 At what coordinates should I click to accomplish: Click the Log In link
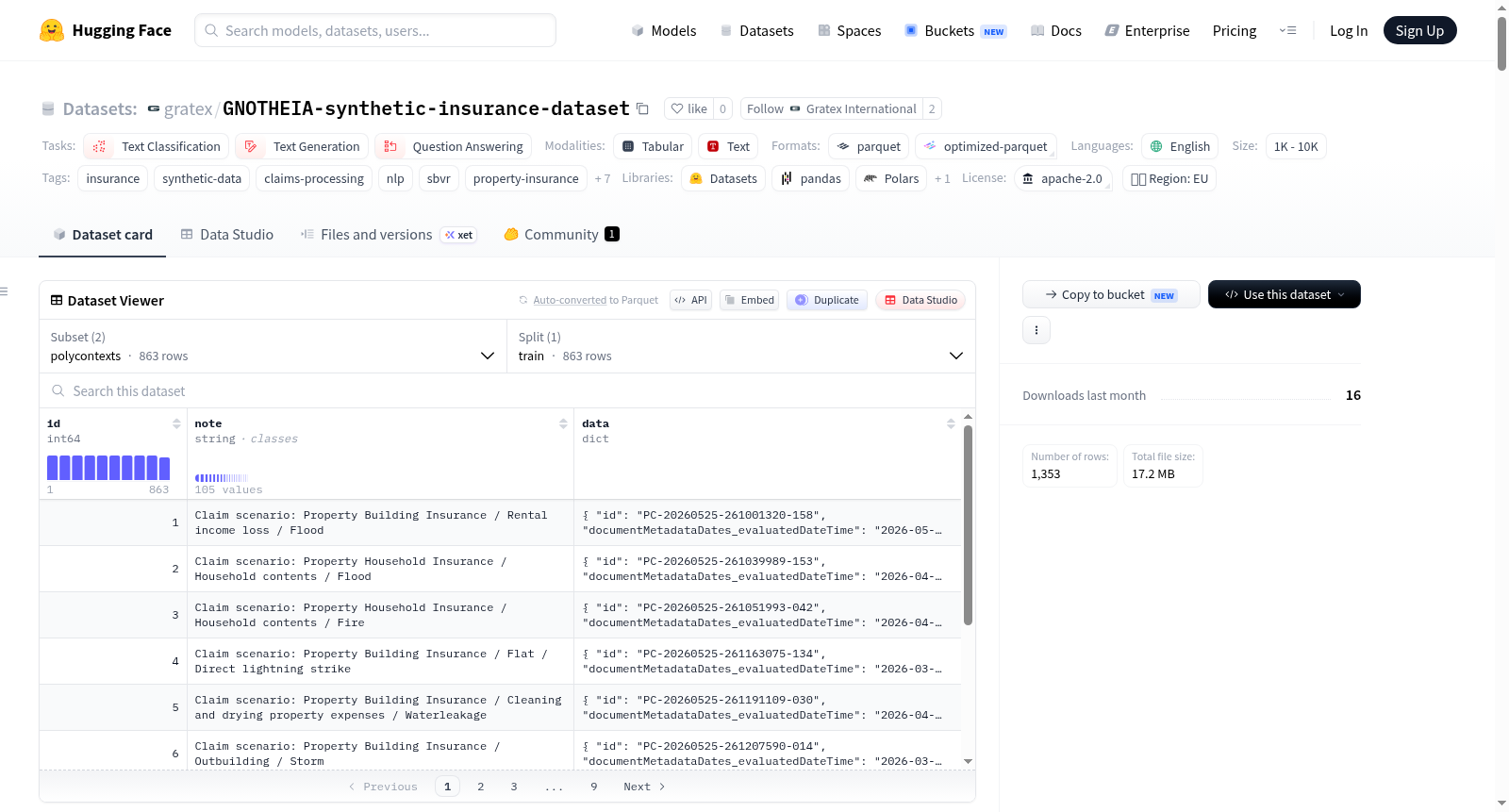[x=1349, y=30]
